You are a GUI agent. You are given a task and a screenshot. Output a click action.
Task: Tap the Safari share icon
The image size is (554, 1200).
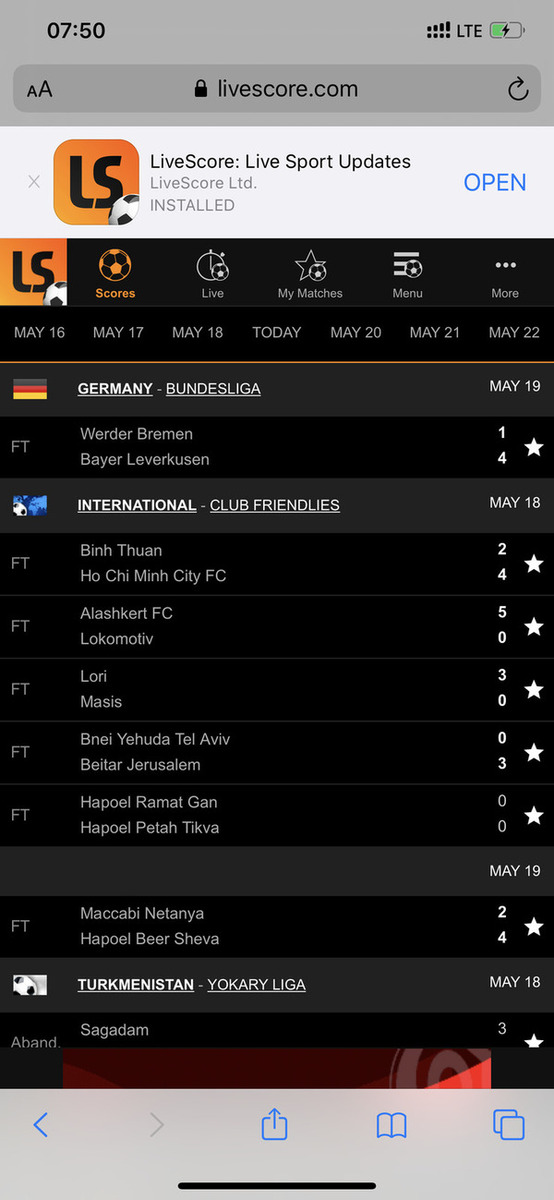pyautogui.click(x=274, y=1124)
